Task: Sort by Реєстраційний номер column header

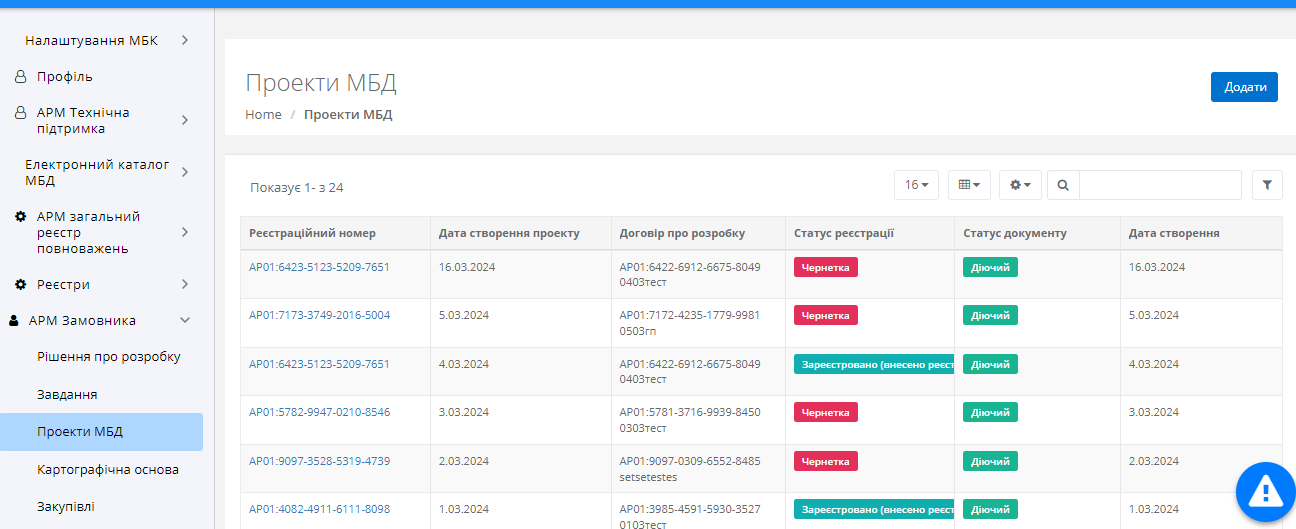Action: [x=312, y=233]
